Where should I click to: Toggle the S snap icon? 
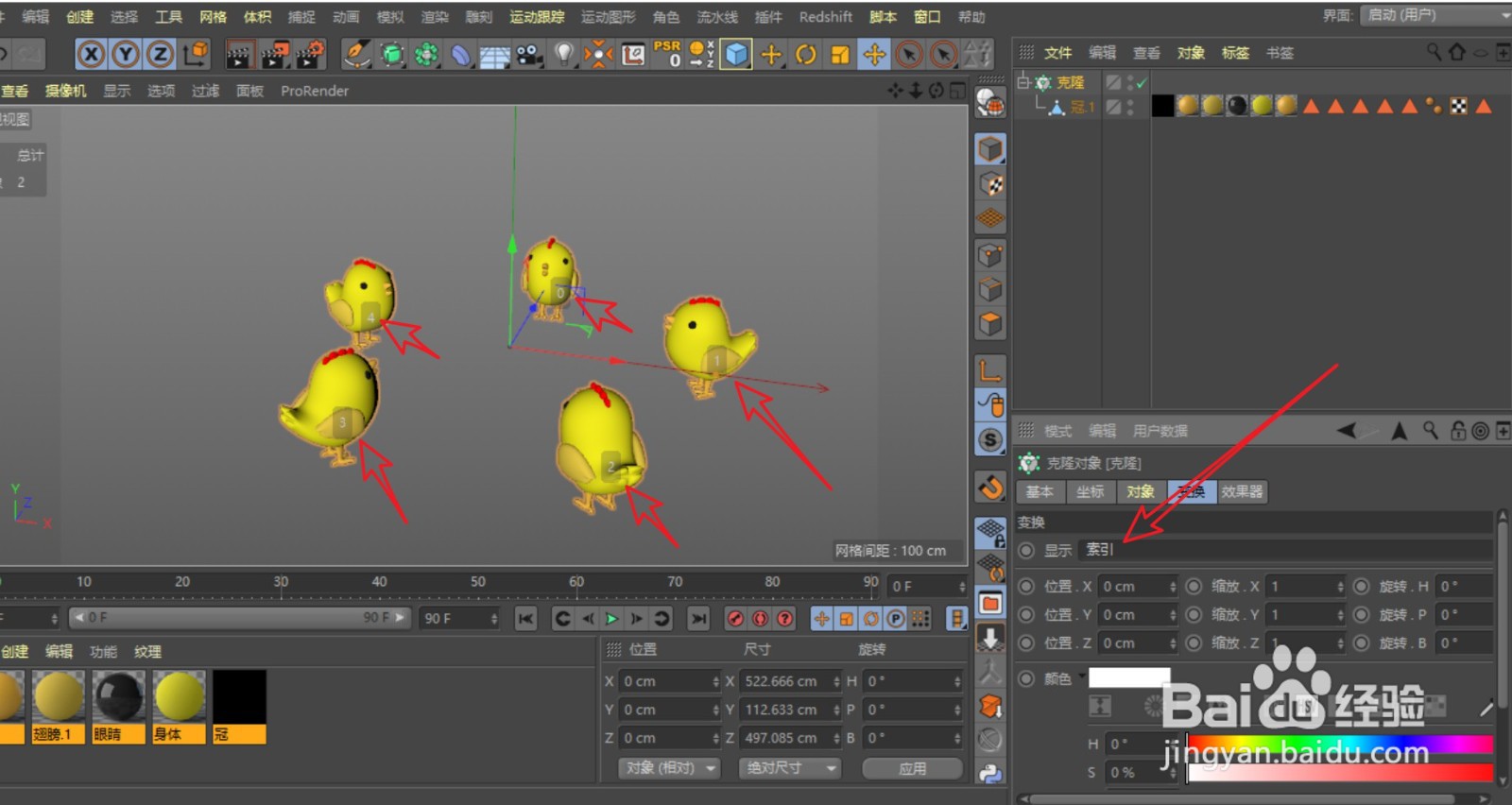coord(990,439)
